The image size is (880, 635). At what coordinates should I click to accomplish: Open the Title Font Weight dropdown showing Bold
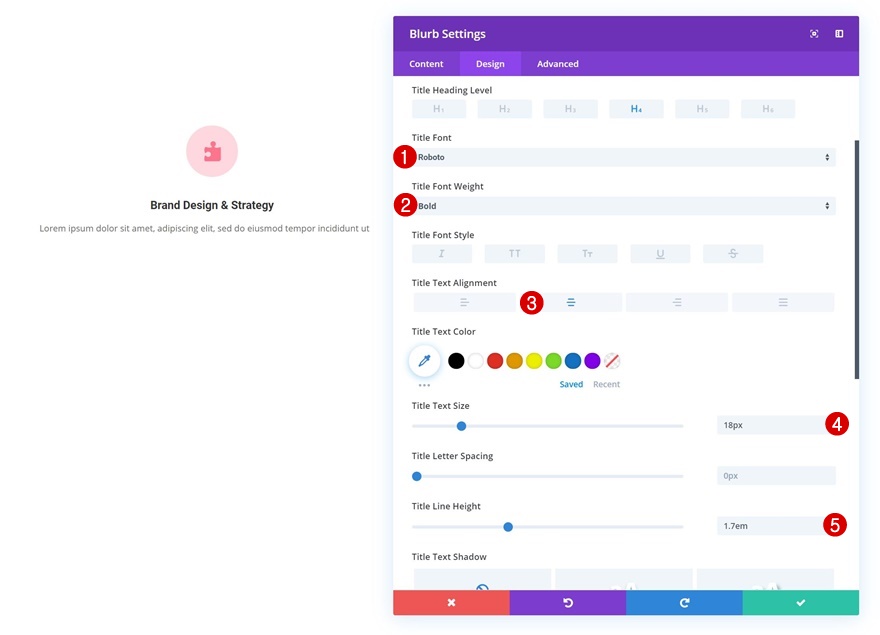pyautogui.click(x=624, y=206)
